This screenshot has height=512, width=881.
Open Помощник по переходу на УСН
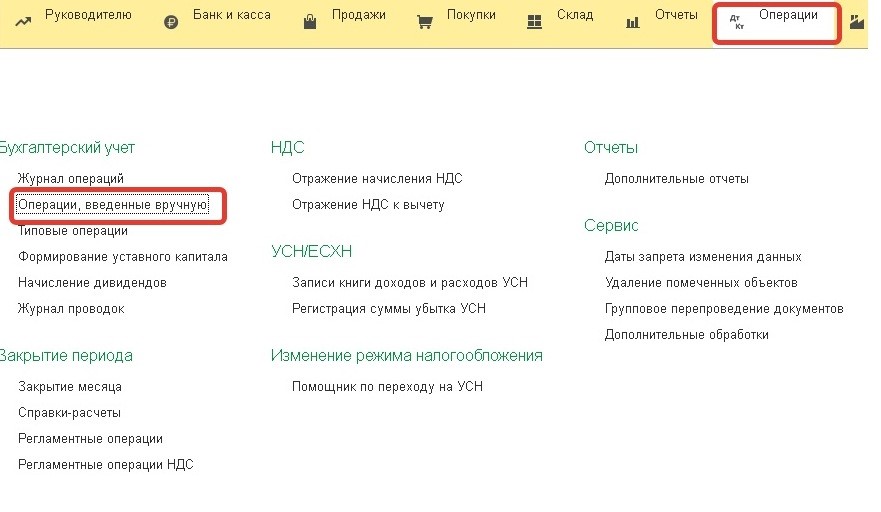point(387,387)
